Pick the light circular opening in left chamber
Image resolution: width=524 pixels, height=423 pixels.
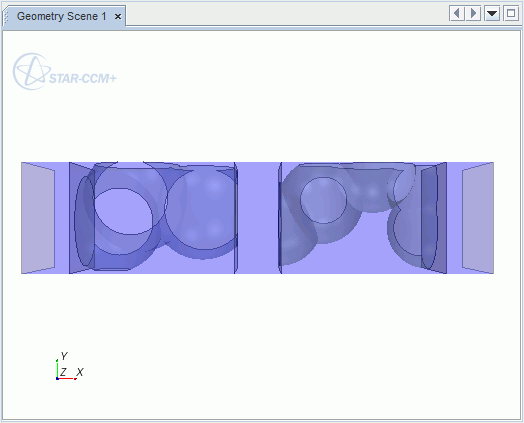[123, 211]
